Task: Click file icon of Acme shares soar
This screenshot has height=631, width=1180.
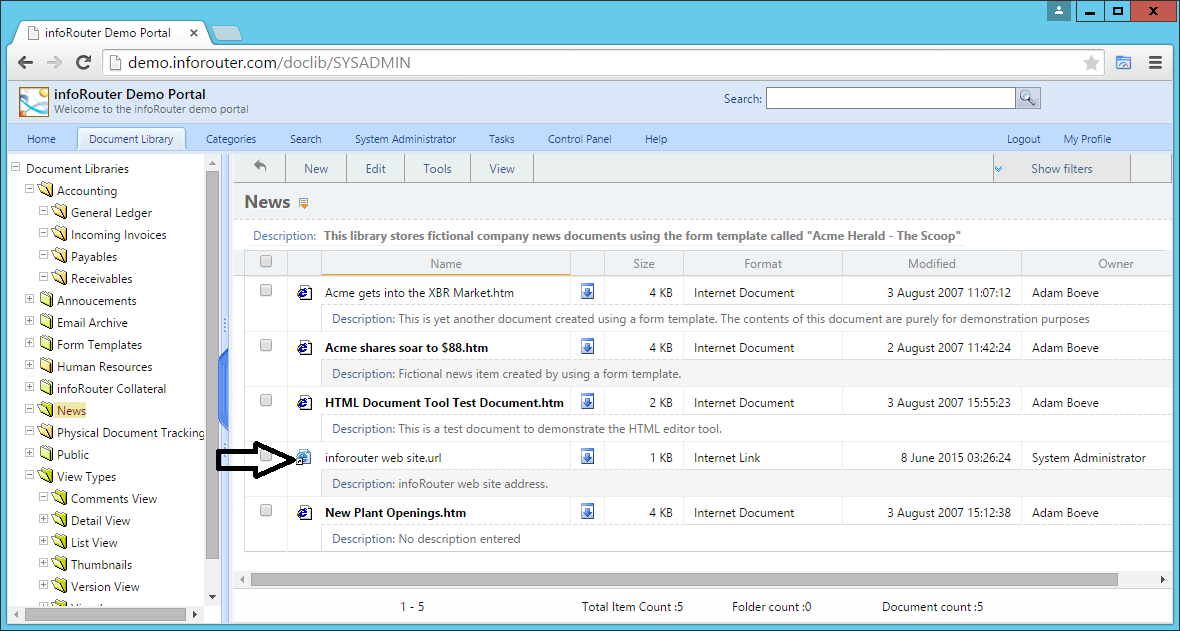Action: (305, 347)
